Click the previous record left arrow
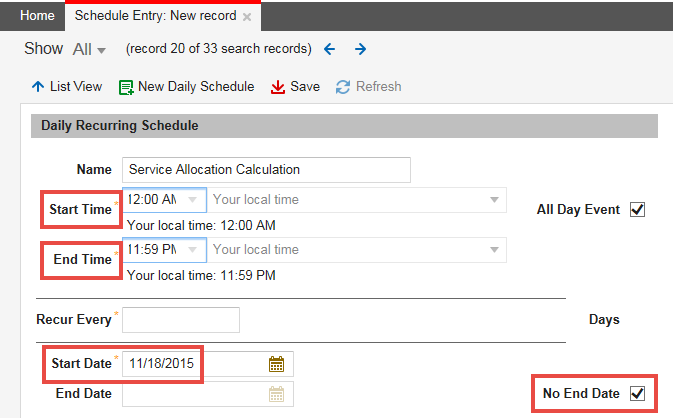This screenshot has width=673, height=418. coord(329,49)
